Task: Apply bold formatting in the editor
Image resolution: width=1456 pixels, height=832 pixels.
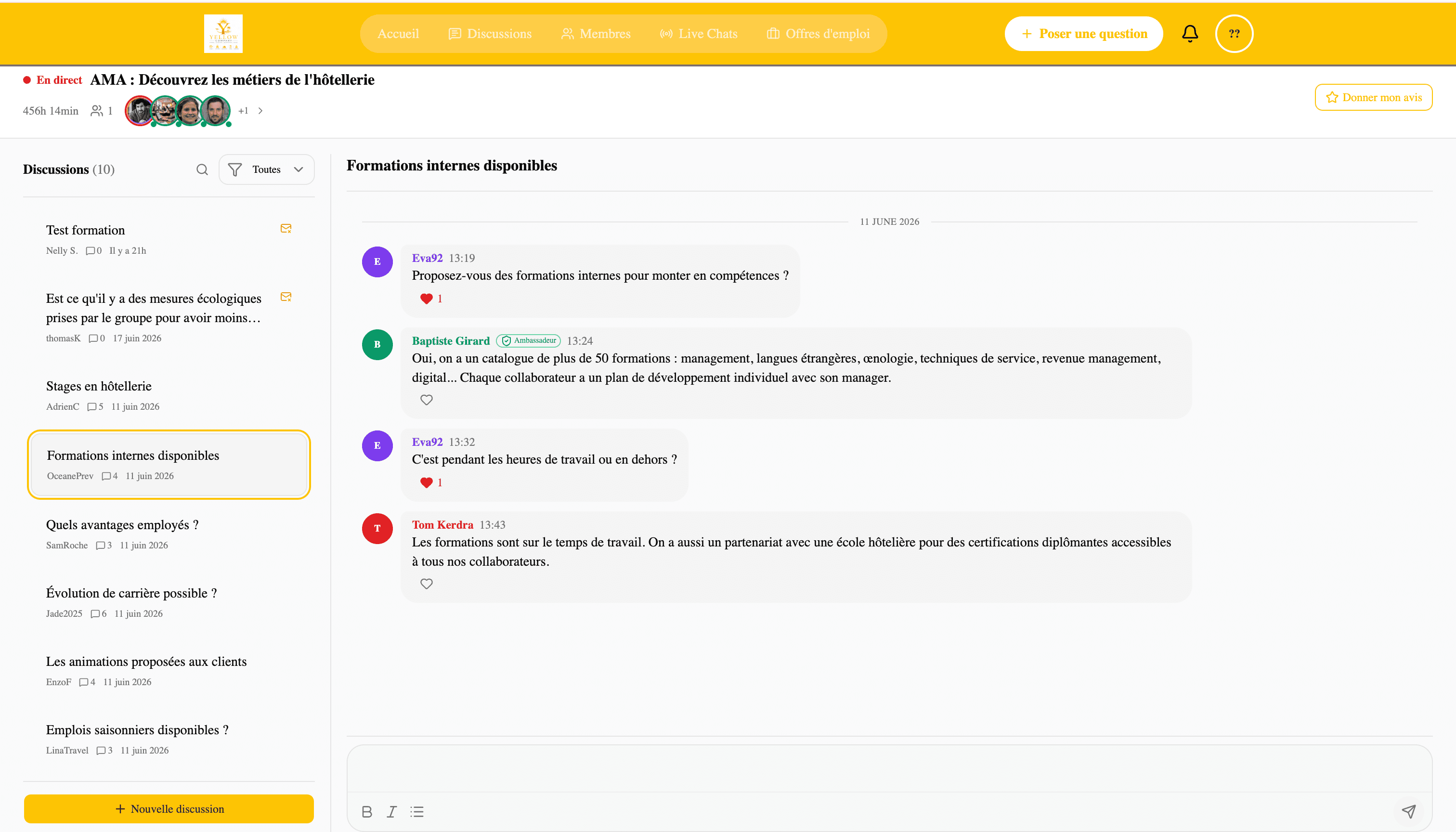Action: (367, 811)
